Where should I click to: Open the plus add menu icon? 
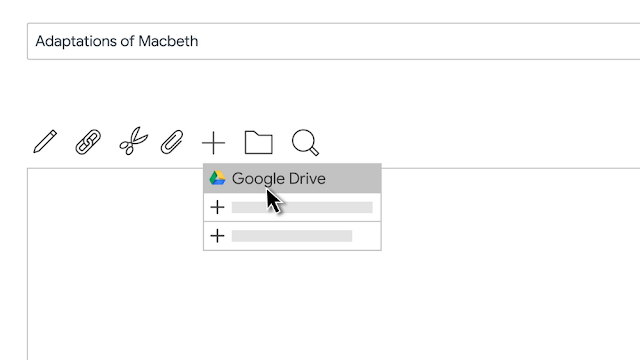pos(213,143)
